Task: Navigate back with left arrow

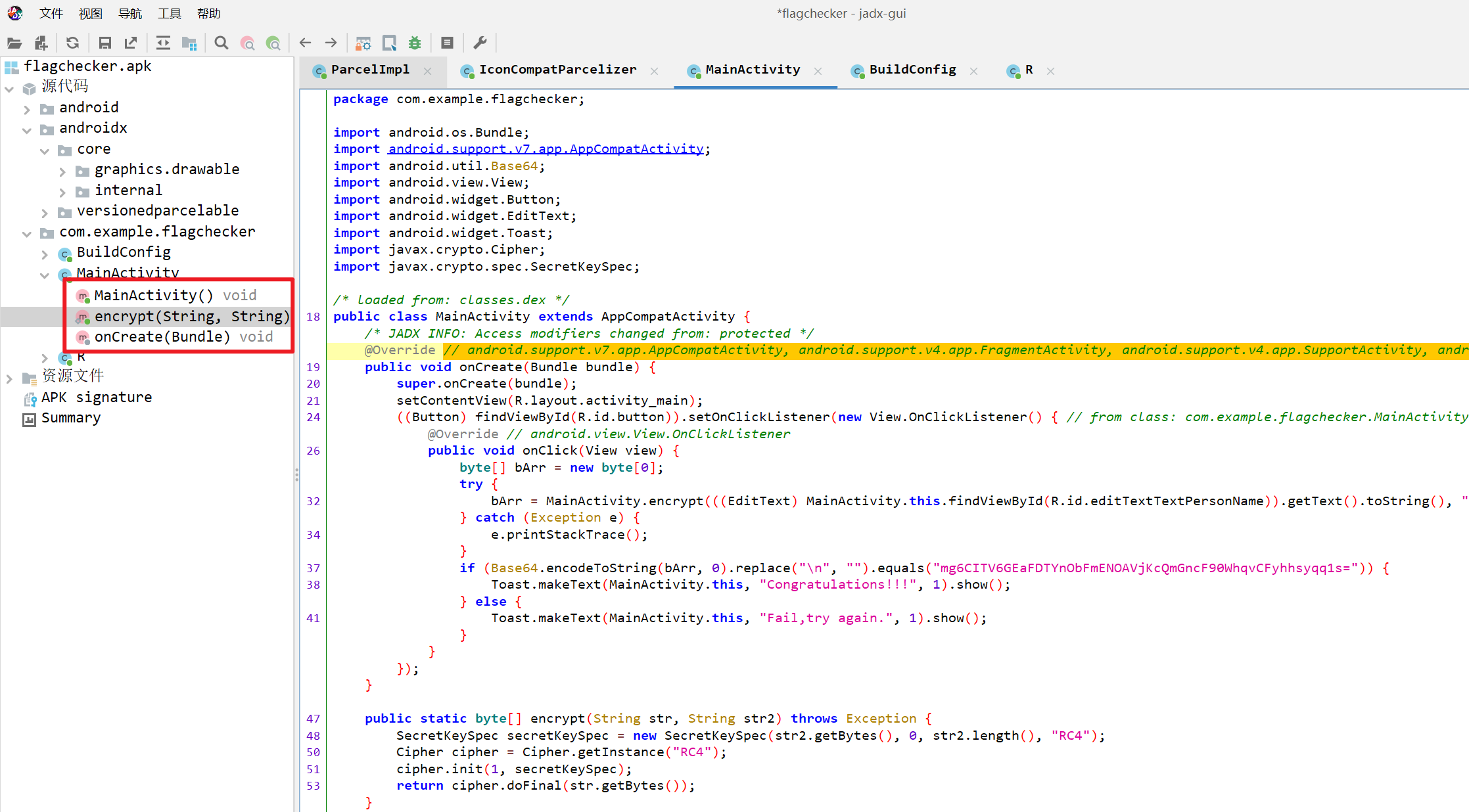Action: tap(305, 43)
